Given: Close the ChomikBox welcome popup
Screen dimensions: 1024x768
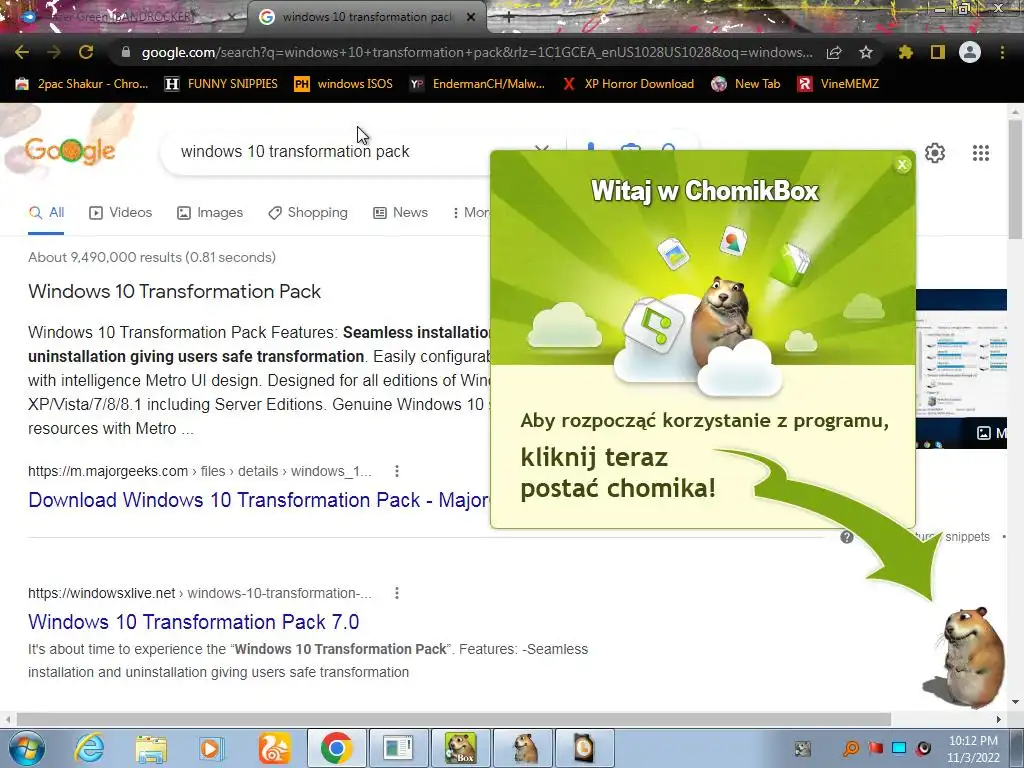Looking at the screenshot, I should pos(902,165).
